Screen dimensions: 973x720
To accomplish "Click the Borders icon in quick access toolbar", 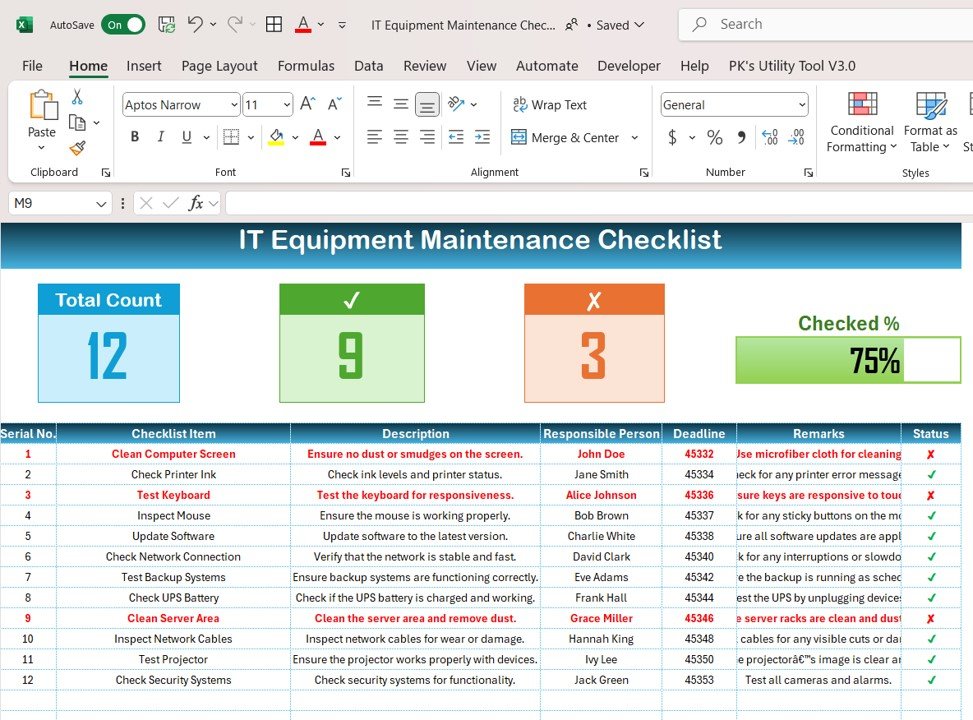I will pyautogui.click(x=274, y=24).
